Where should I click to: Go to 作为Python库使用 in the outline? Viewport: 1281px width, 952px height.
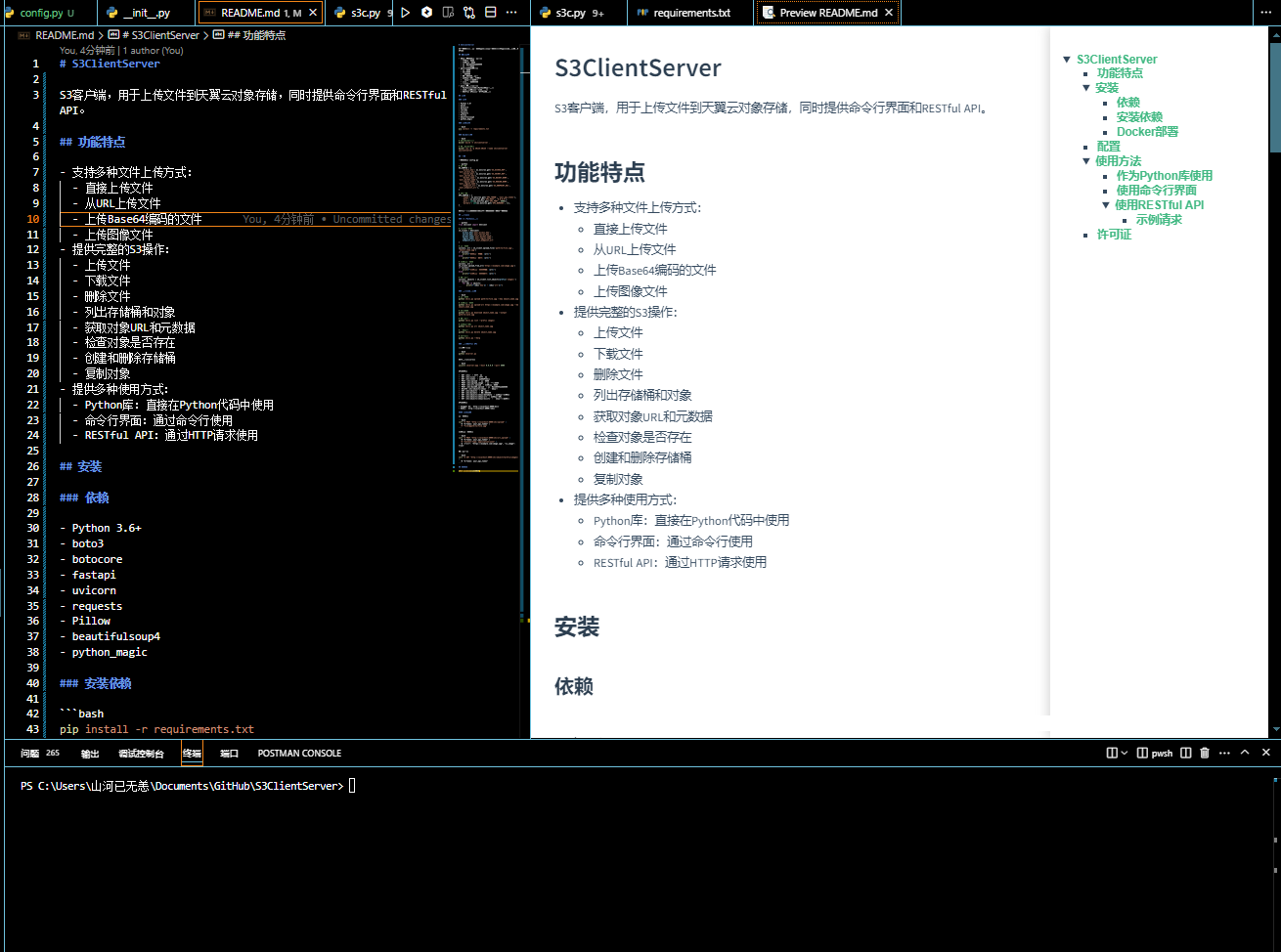[1165, 176]
